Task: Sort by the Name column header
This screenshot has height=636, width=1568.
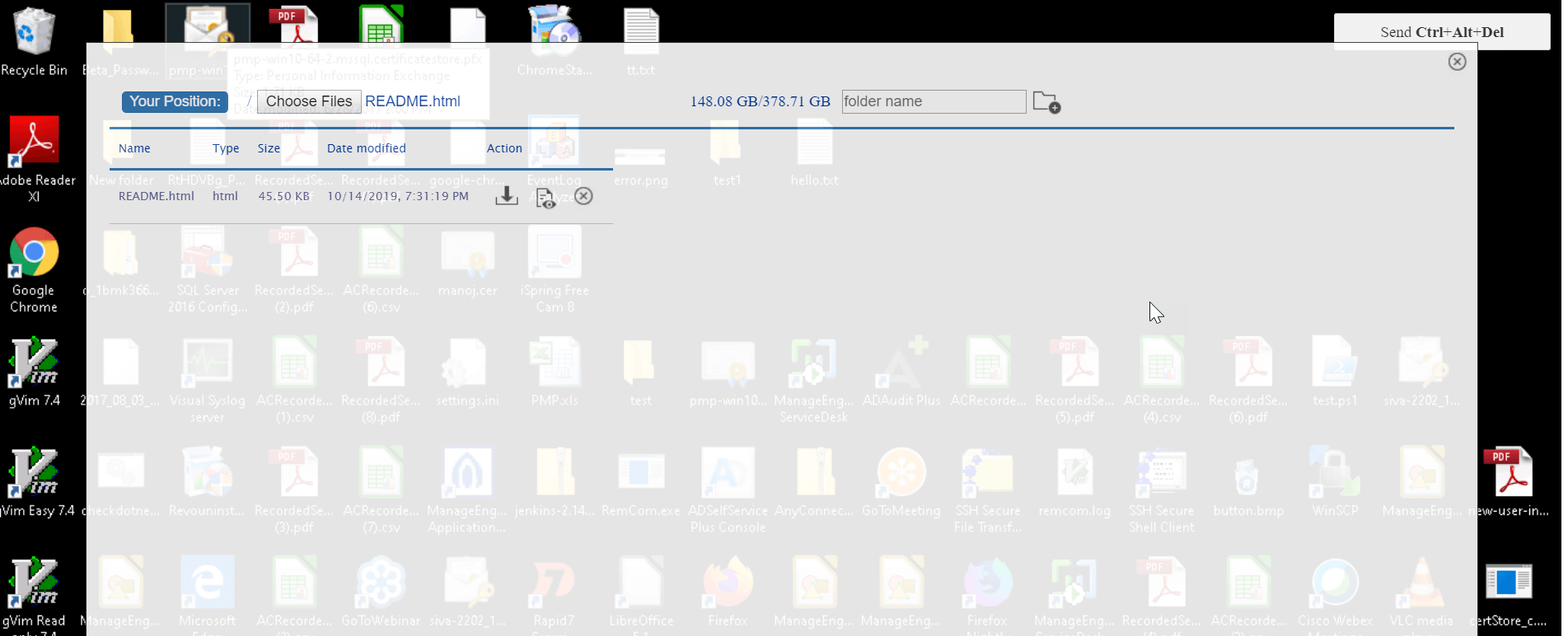Action: point(134,148)
